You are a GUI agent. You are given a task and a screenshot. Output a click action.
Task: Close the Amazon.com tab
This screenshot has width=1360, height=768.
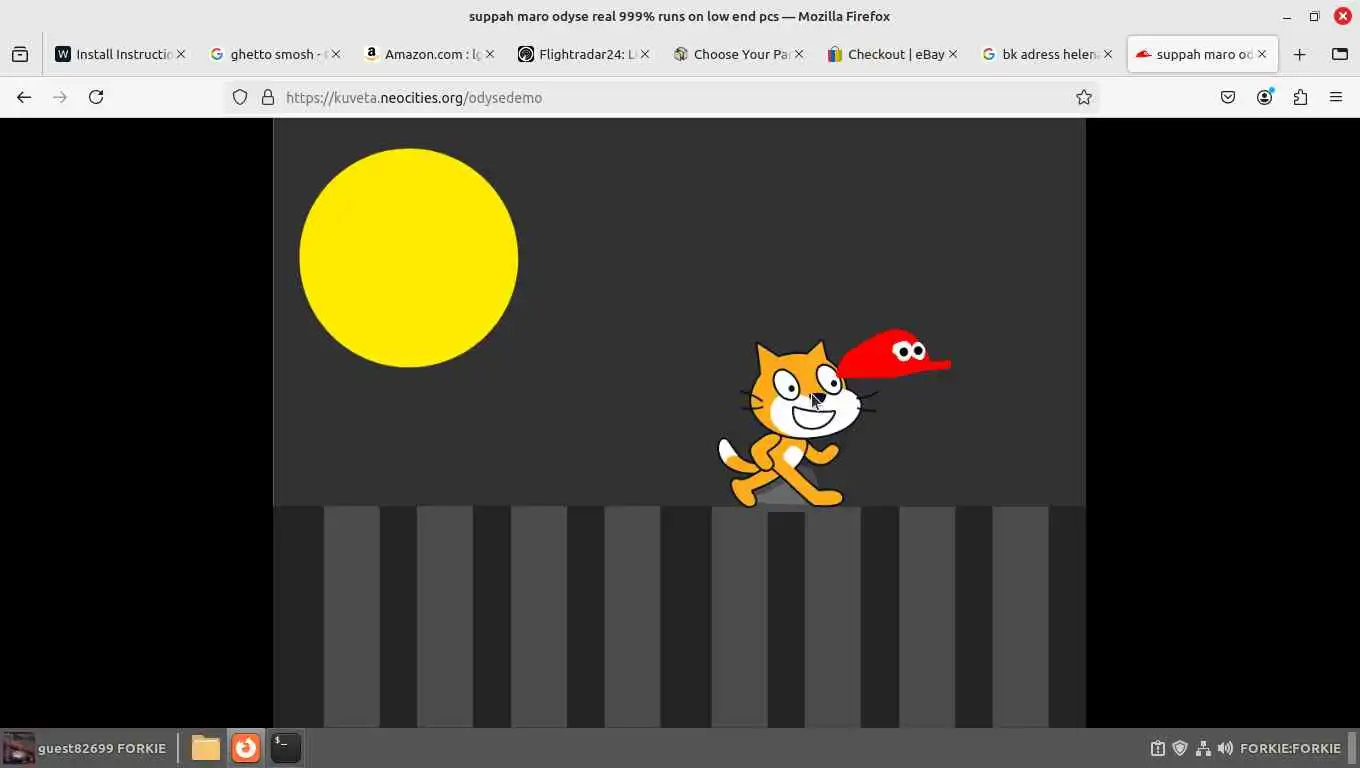click(x=489, y=54)
